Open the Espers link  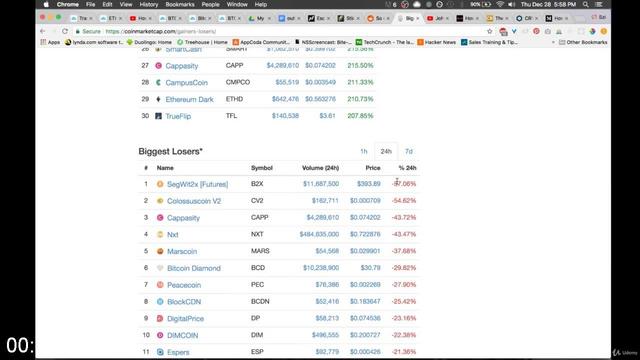pos(178,352)
